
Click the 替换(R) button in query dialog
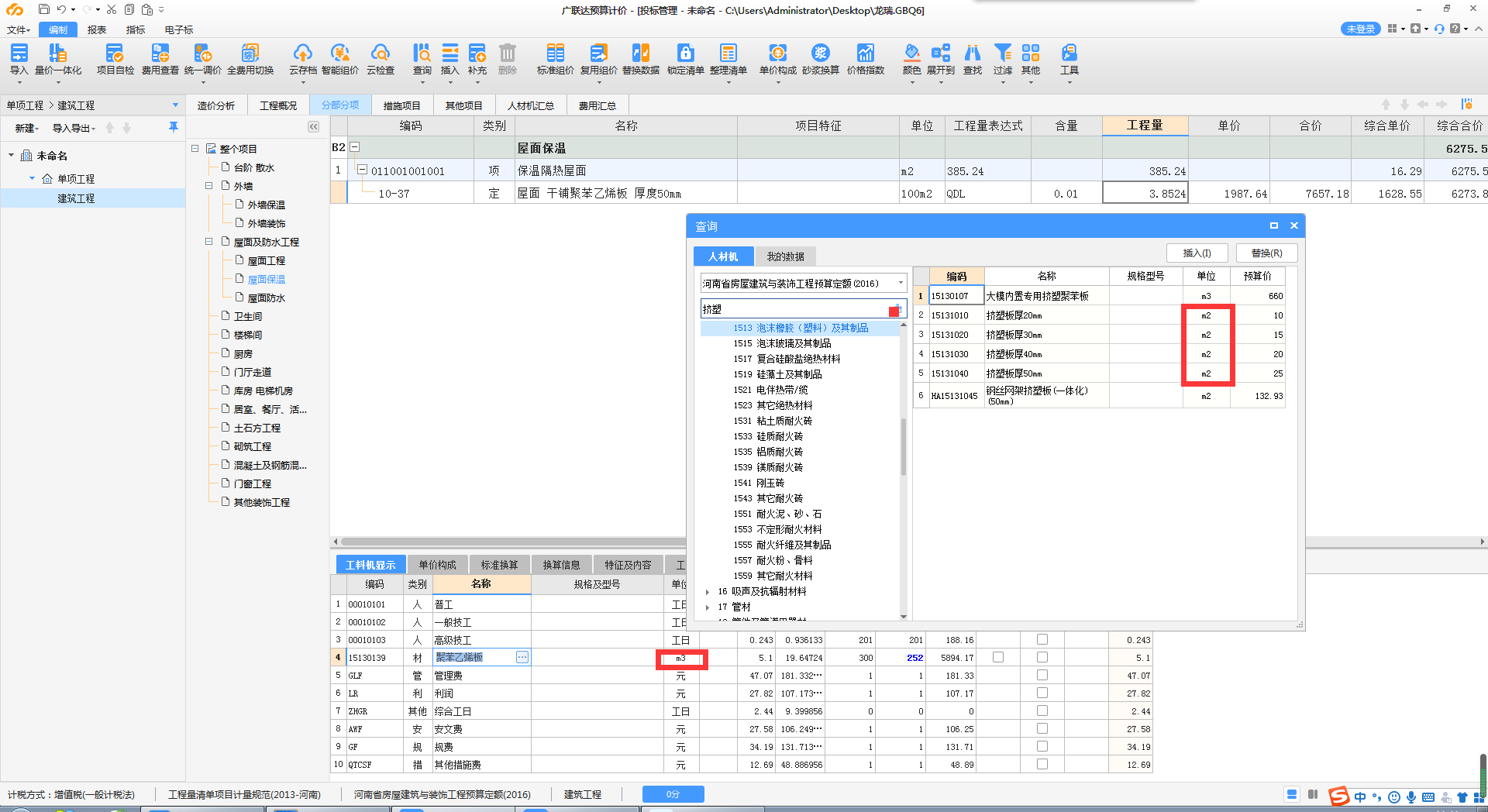1266,253
